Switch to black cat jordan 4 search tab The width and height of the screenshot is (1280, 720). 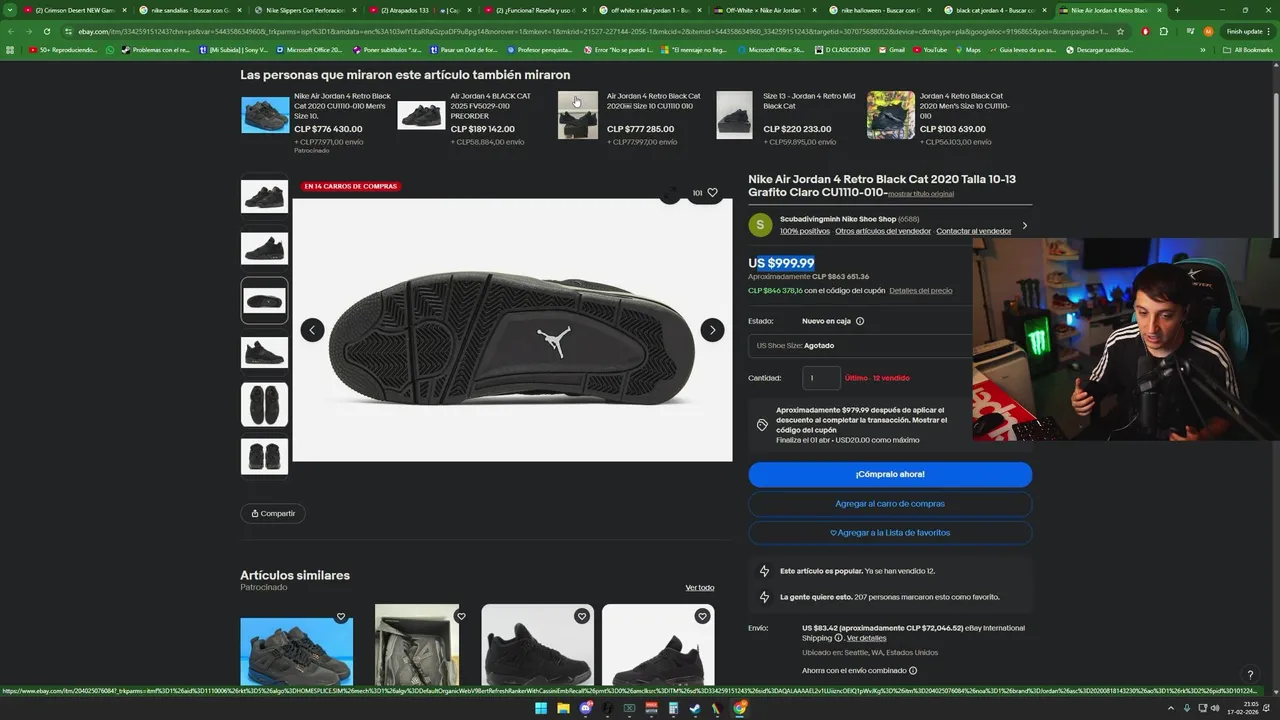click(x=995, y=10)
